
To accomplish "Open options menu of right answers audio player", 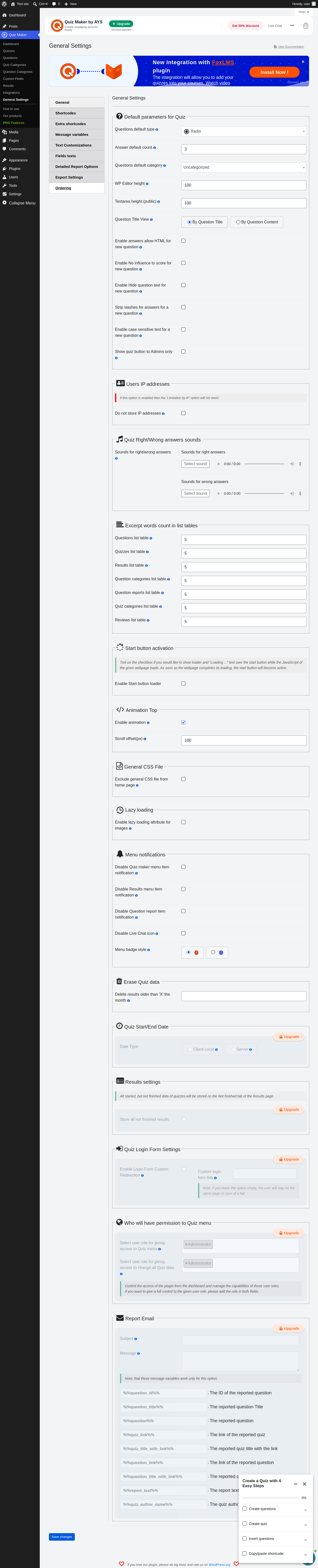I will [300, 464].
